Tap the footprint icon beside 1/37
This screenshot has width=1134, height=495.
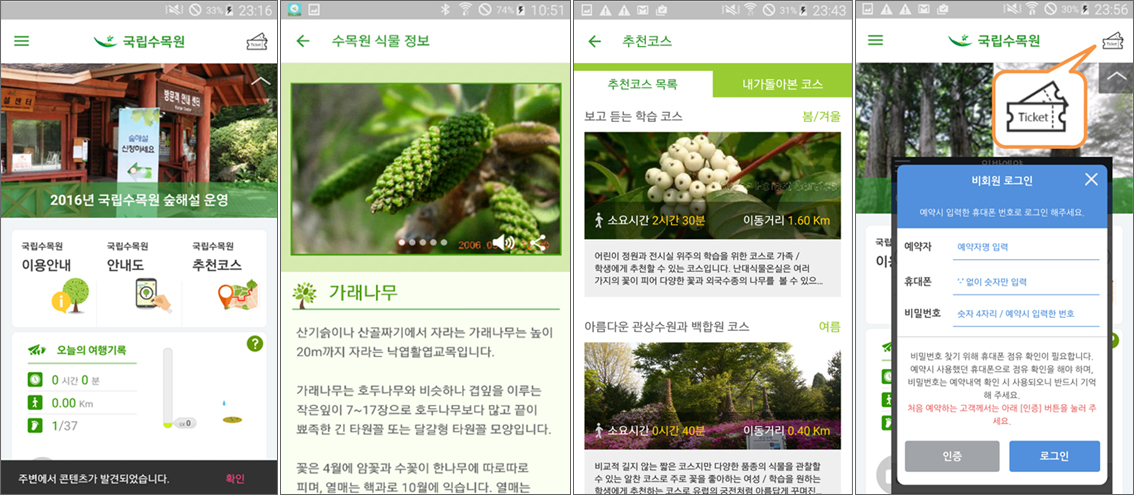[x=35, y=426]
